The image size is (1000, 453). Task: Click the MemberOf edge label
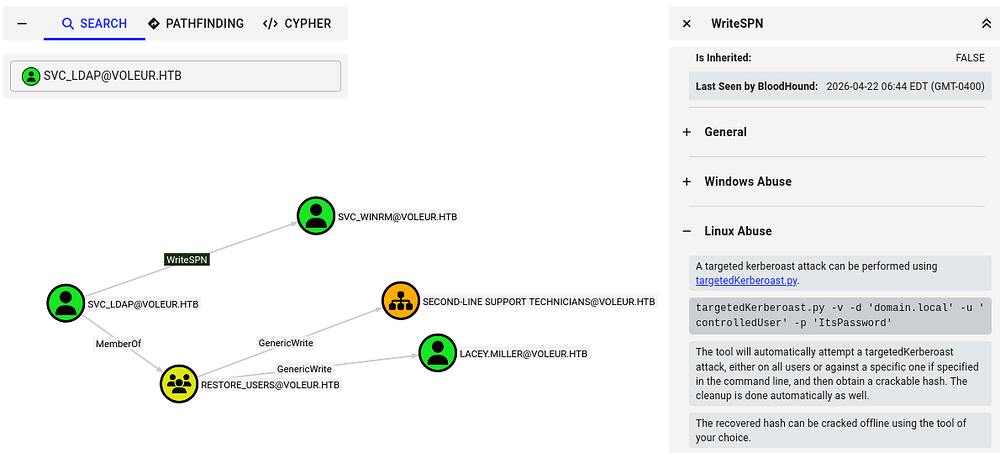pos(118,343)
